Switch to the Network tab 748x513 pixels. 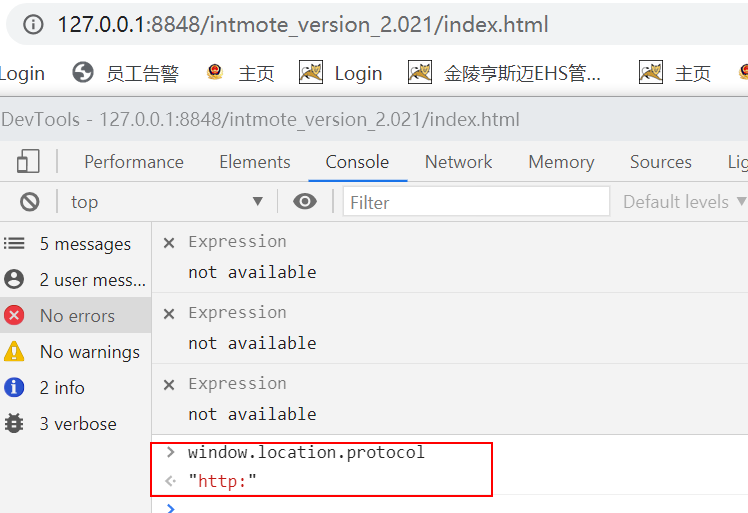pos(458,162)
